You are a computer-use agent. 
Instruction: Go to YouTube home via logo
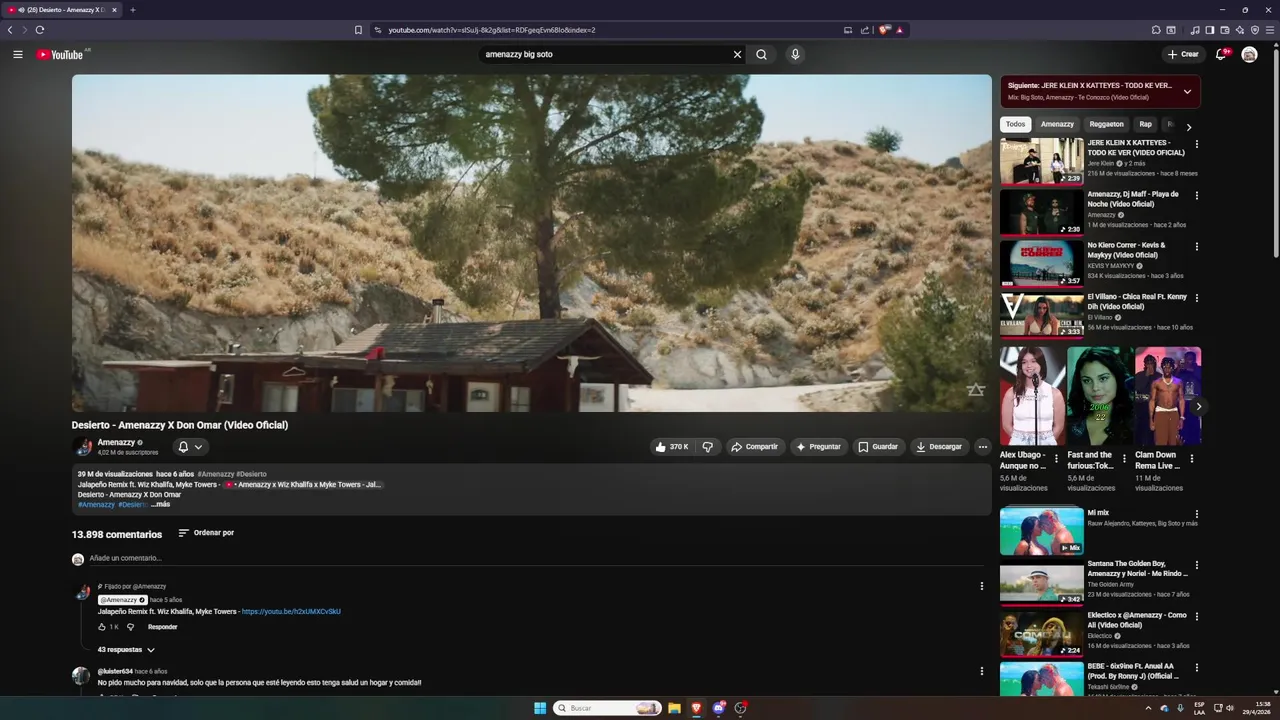click(x=60, y=54)
